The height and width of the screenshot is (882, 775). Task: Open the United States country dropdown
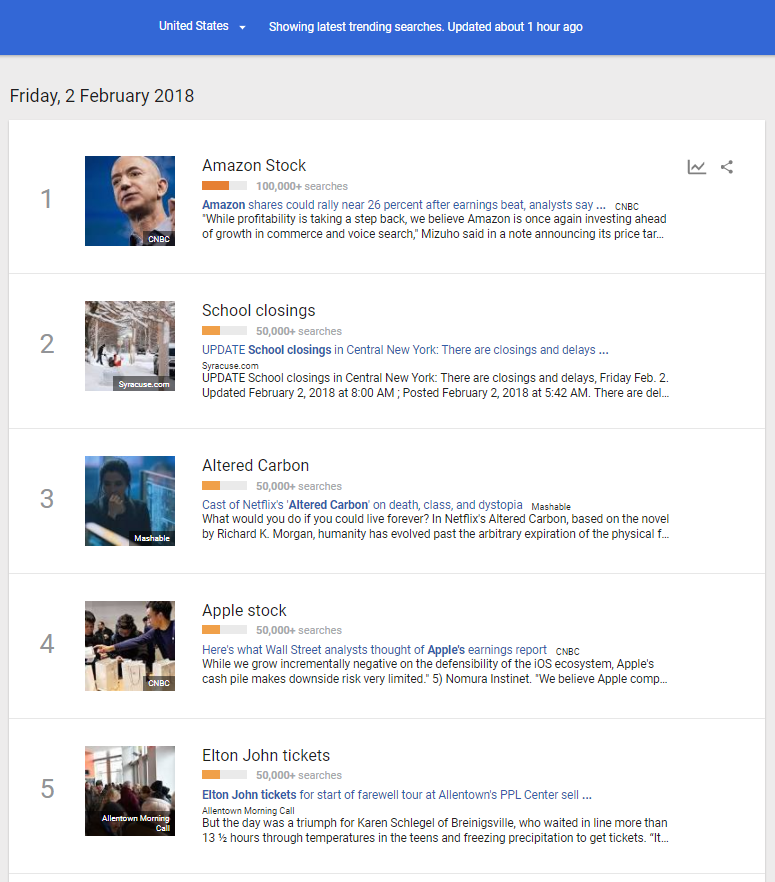[x=194, y=26]
